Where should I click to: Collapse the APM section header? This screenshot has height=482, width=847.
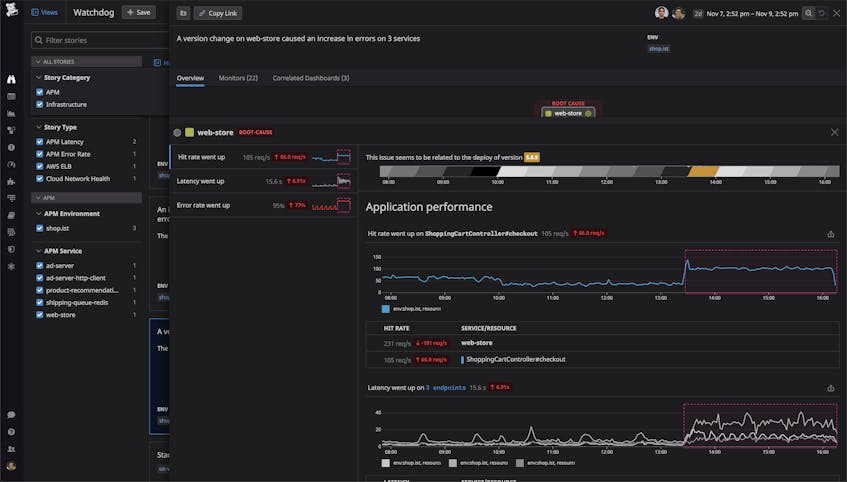[86, 198]
